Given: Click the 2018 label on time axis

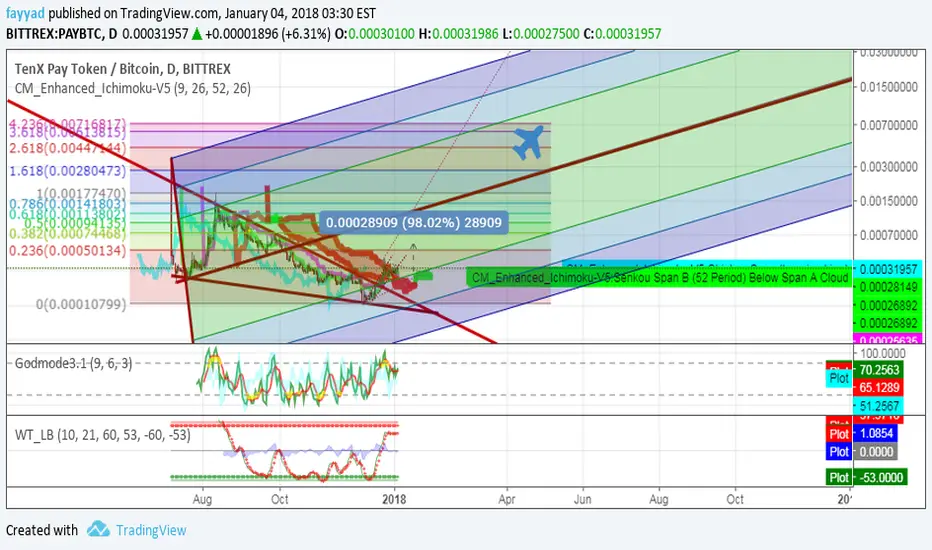Looking at the screenshot, I should tap(394, 499).
